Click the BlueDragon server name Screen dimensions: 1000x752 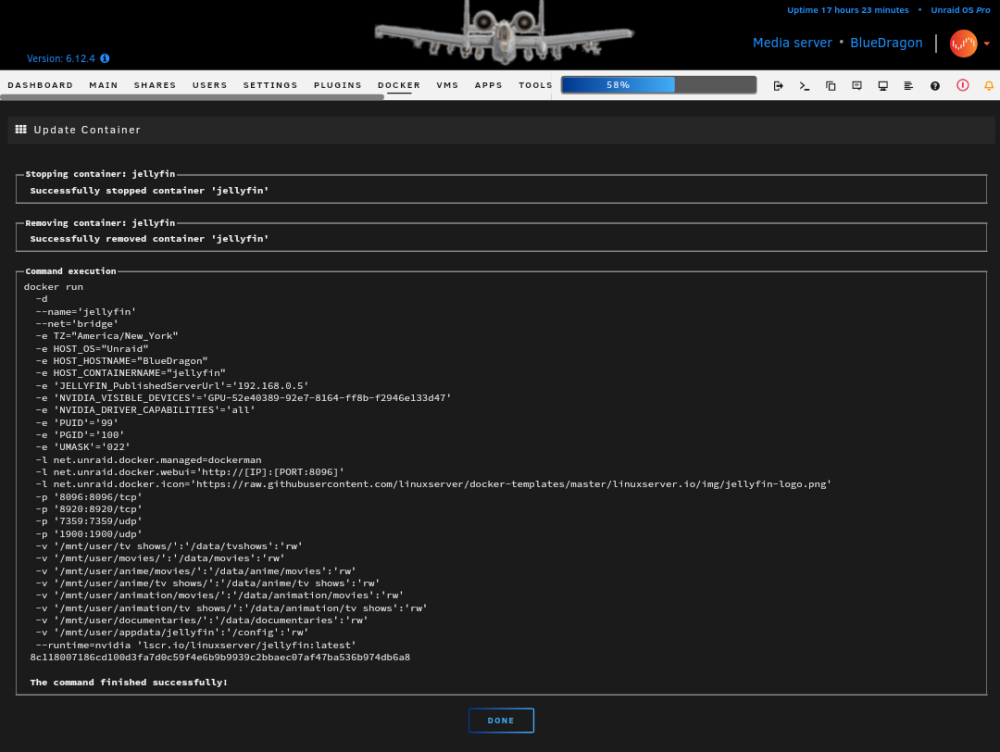(x=886, y=43)
